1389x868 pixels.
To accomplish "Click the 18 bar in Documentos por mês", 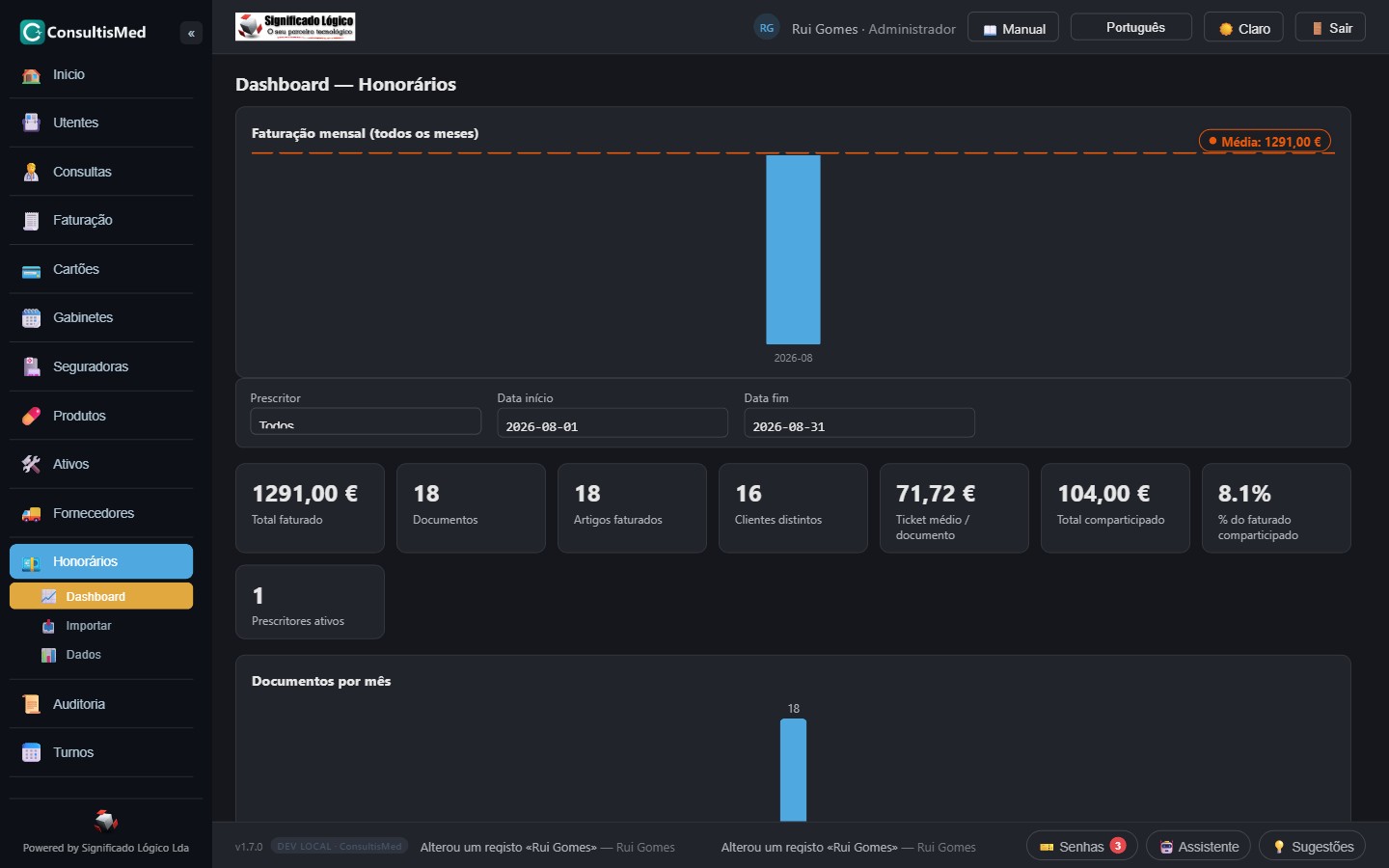I will [x=793, y=770].
